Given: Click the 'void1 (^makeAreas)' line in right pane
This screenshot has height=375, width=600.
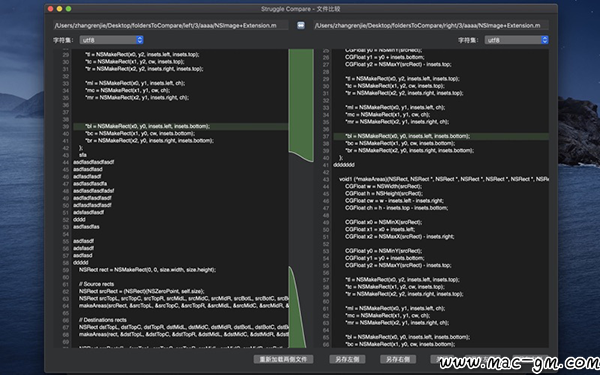Looking at the screenshot, I should (444, 179).
